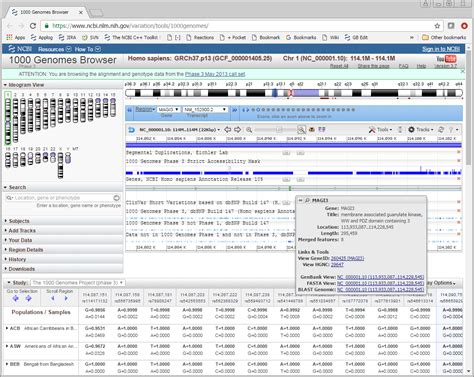The width and height of the screenshot is (474, 377).
Task: Click the Reset All link
Action: pos(339,66)
